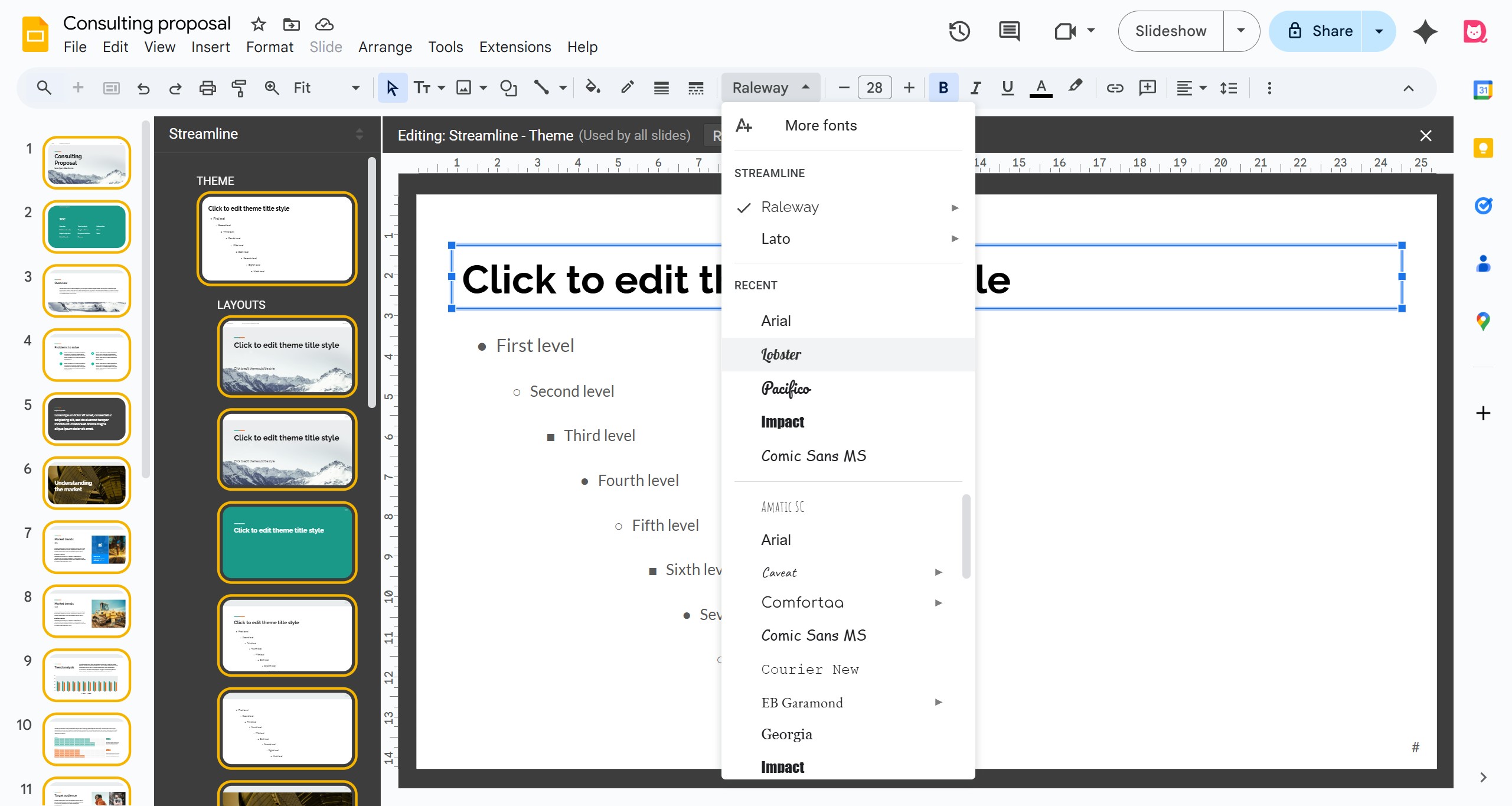Click move to folder icon

point(291,24)
